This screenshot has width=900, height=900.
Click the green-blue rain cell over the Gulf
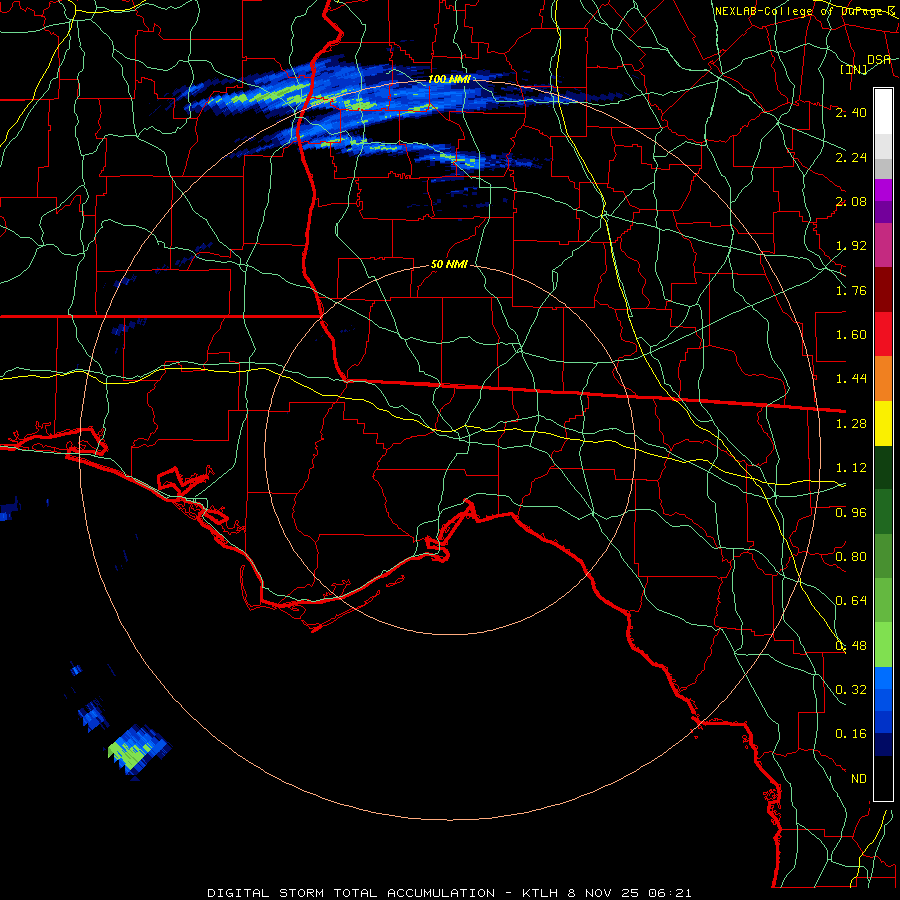coord(139,751)
